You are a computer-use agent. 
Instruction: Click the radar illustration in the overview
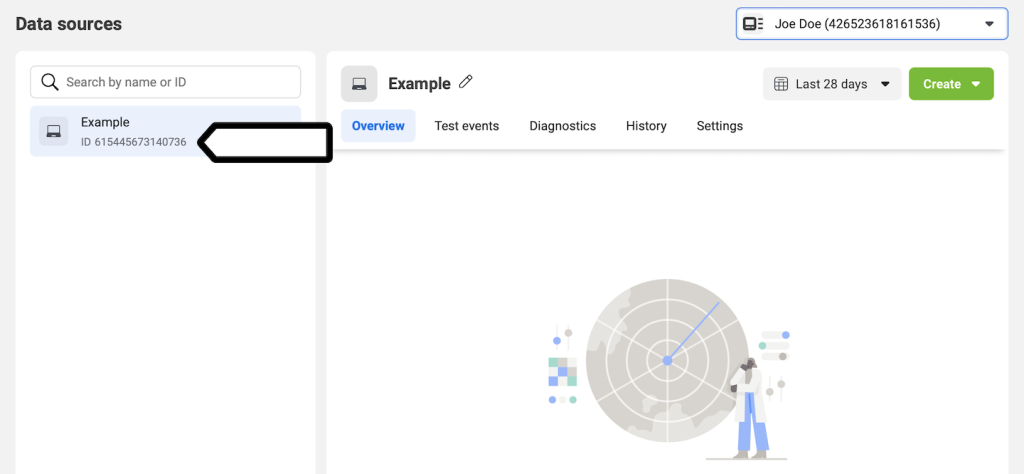pyautogui.click(x=666, y=360)
